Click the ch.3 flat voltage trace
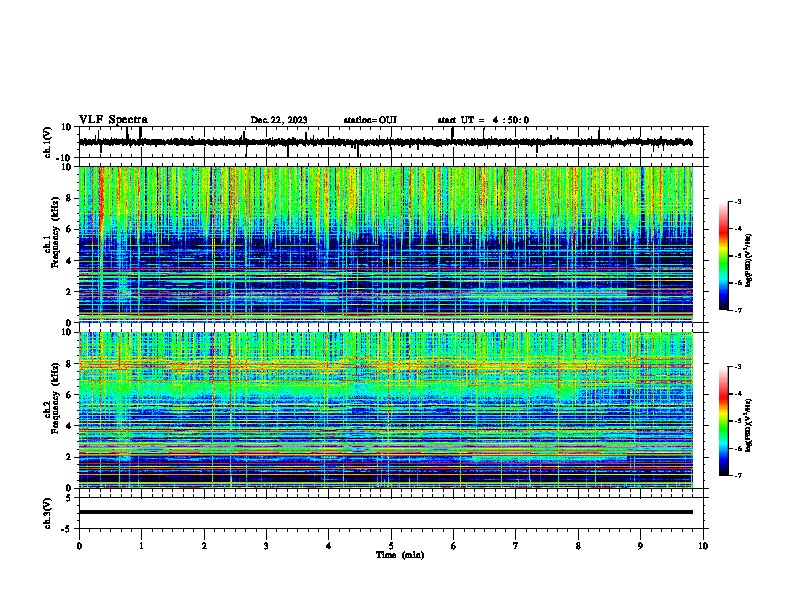This screenshot has height=612, width=792. 386,512
